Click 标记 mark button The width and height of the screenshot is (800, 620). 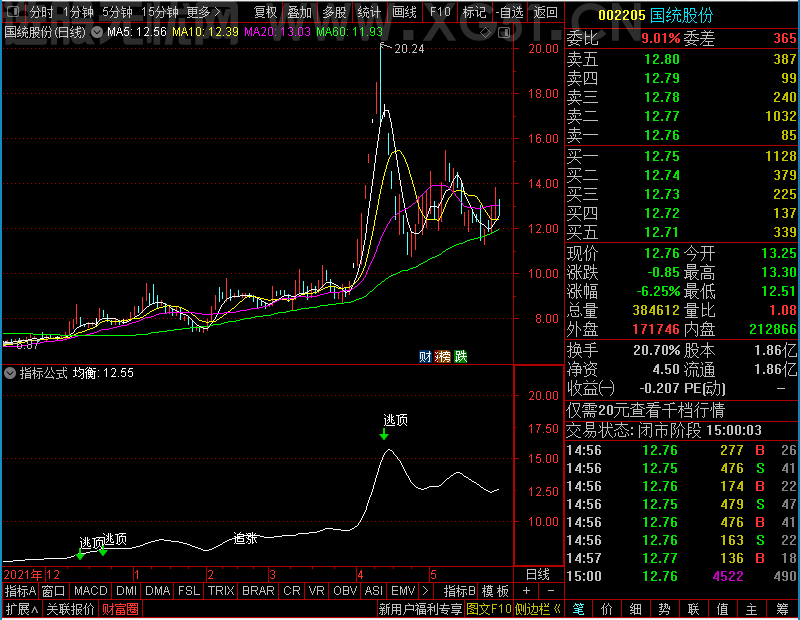[474, 12]
